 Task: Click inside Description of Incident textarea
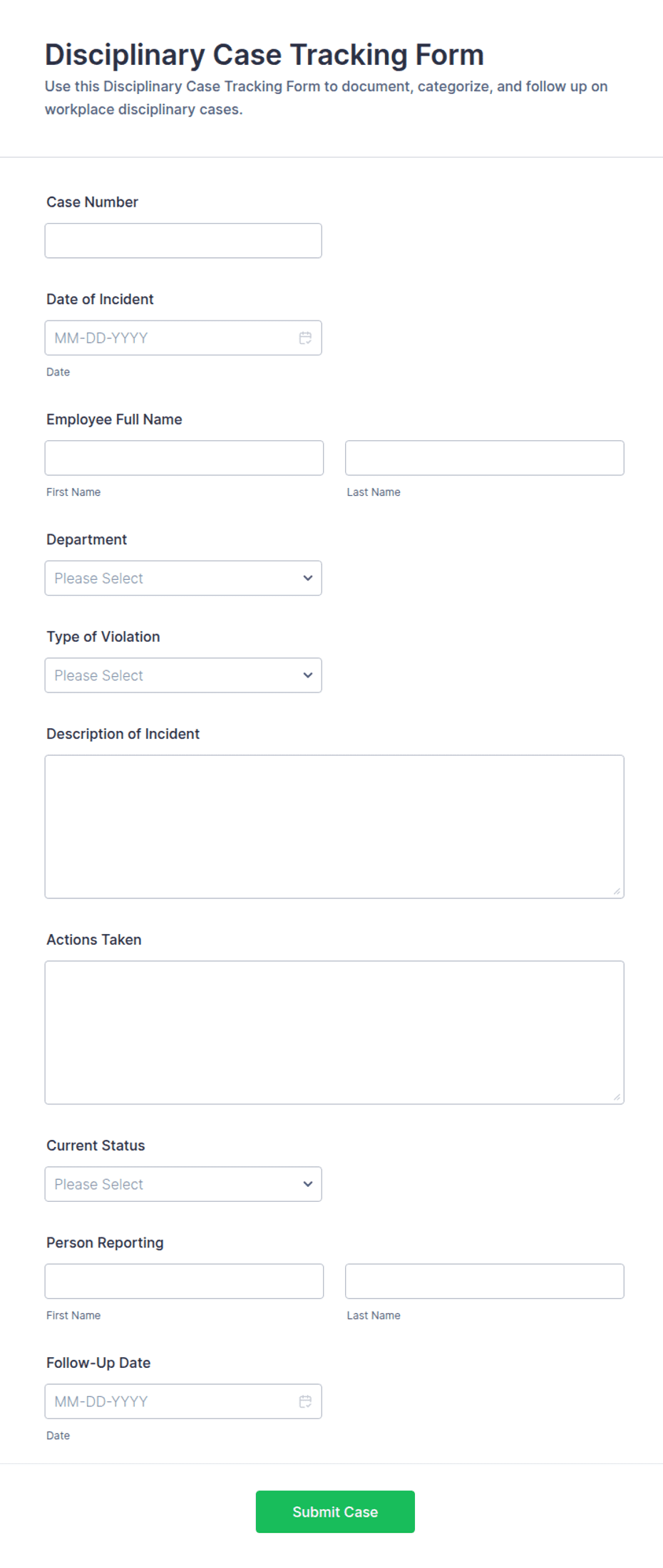pyautogui.click(x=334, y=826)
